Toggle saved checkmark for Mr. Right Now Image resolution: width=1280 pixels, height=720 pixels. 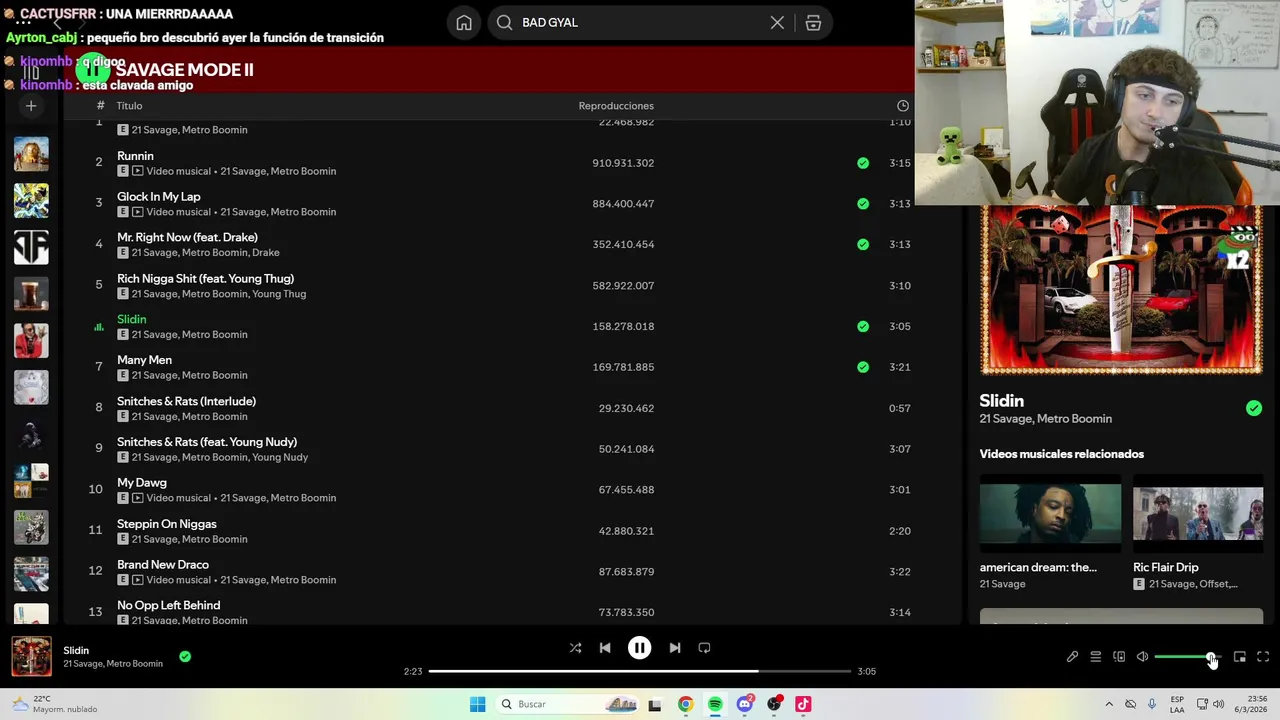tap(863, 244)
